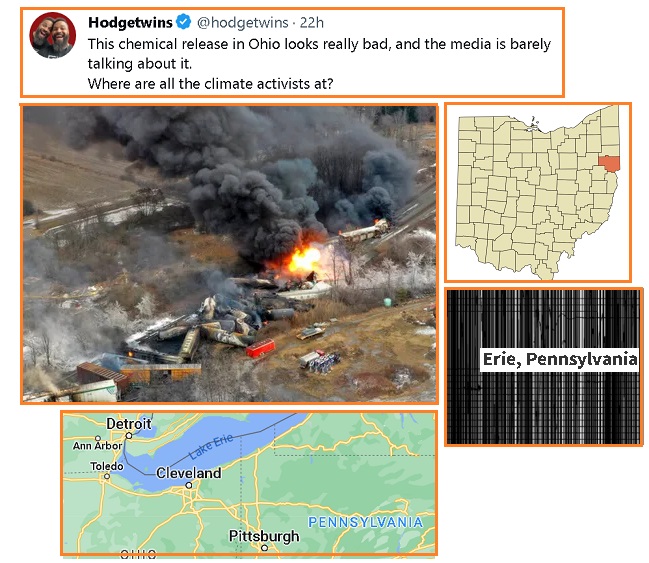Open the Hodgetwins display name
Viewport: 649px width, 563px height.
[x=130, y=22]
